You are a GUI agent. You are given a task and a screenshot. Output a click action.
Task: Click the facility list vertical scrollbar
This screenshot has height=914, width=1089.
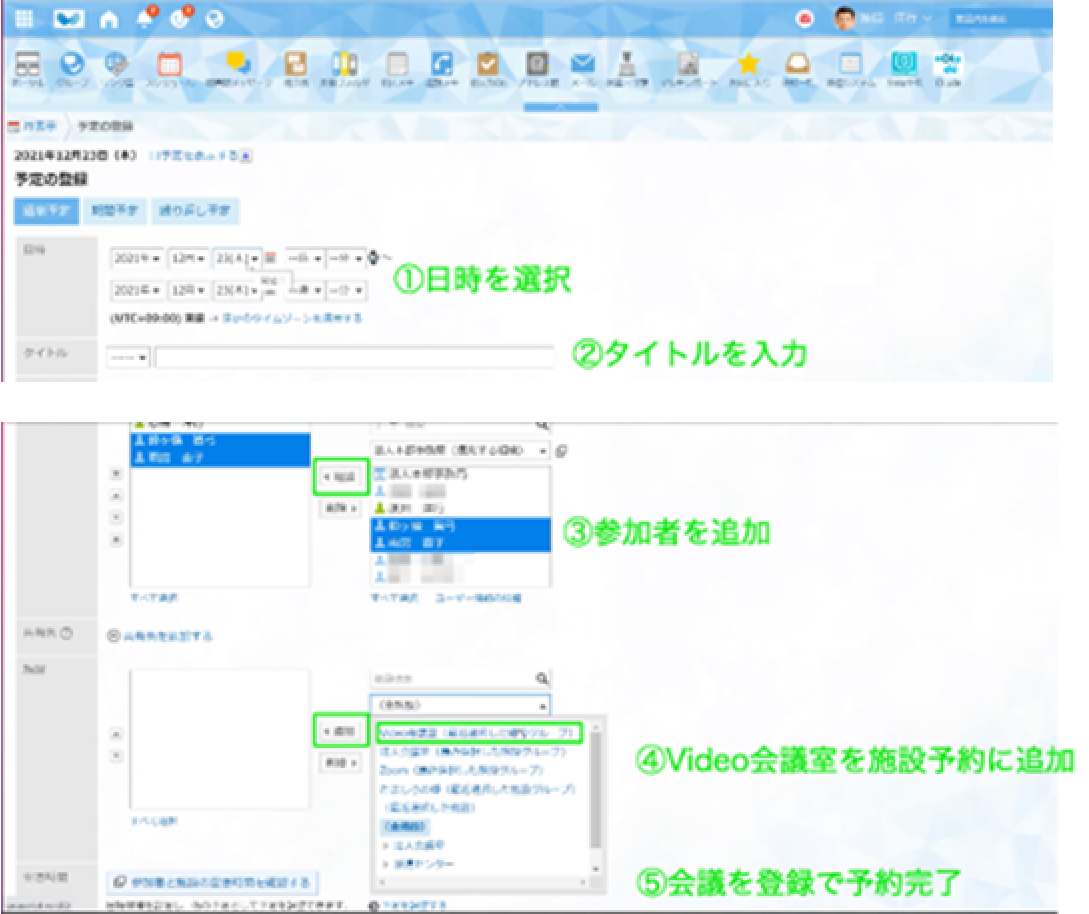(596, 790)
